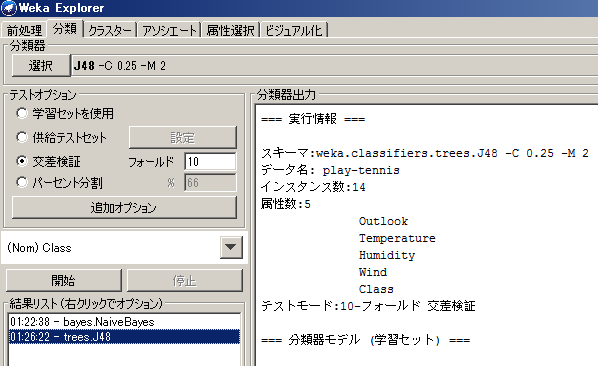This screenshot has width=598, height=366.
Task: Open the 追加オプション dialog
Action: pos(124,207)
